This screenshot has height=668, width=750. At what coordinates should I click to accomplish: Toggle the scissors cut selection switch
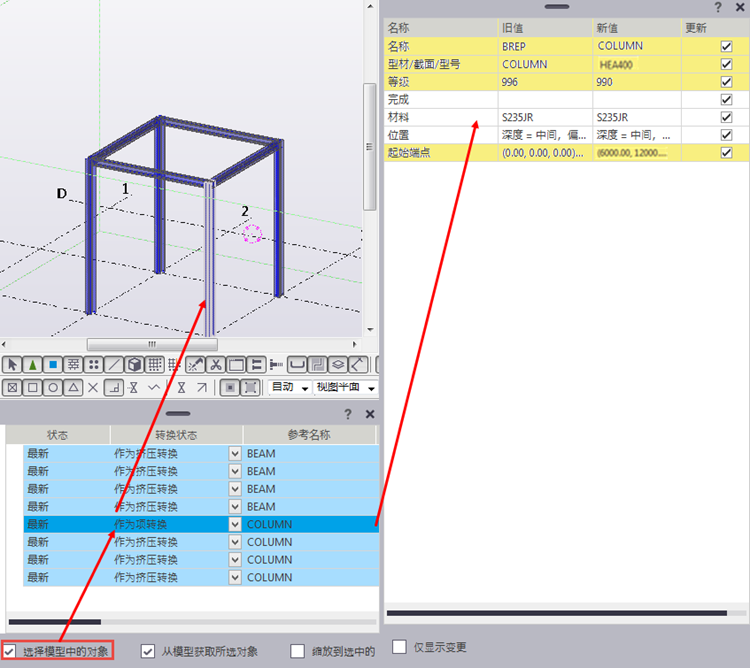click(216, 365)
